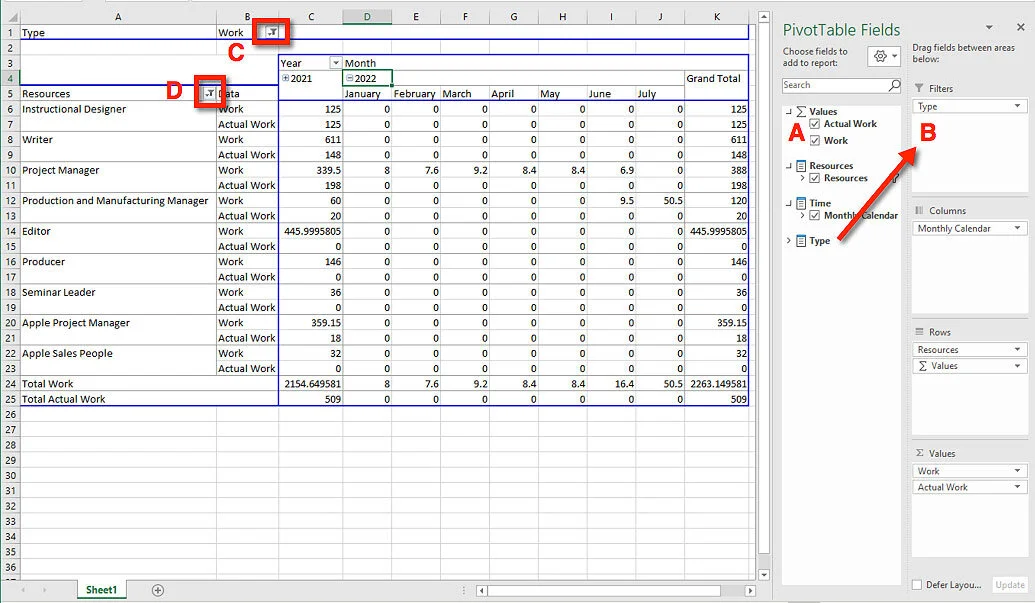The width and height of the screenshot is (1035, 603).
Task: Select the Grand Total header cell
Action: pos(717,79)
